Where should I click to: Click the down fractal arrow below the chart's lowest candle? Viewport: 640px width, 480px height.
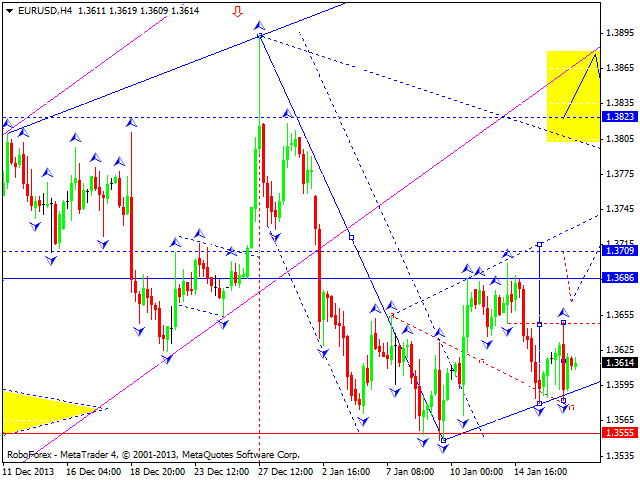tap(443, 448)
